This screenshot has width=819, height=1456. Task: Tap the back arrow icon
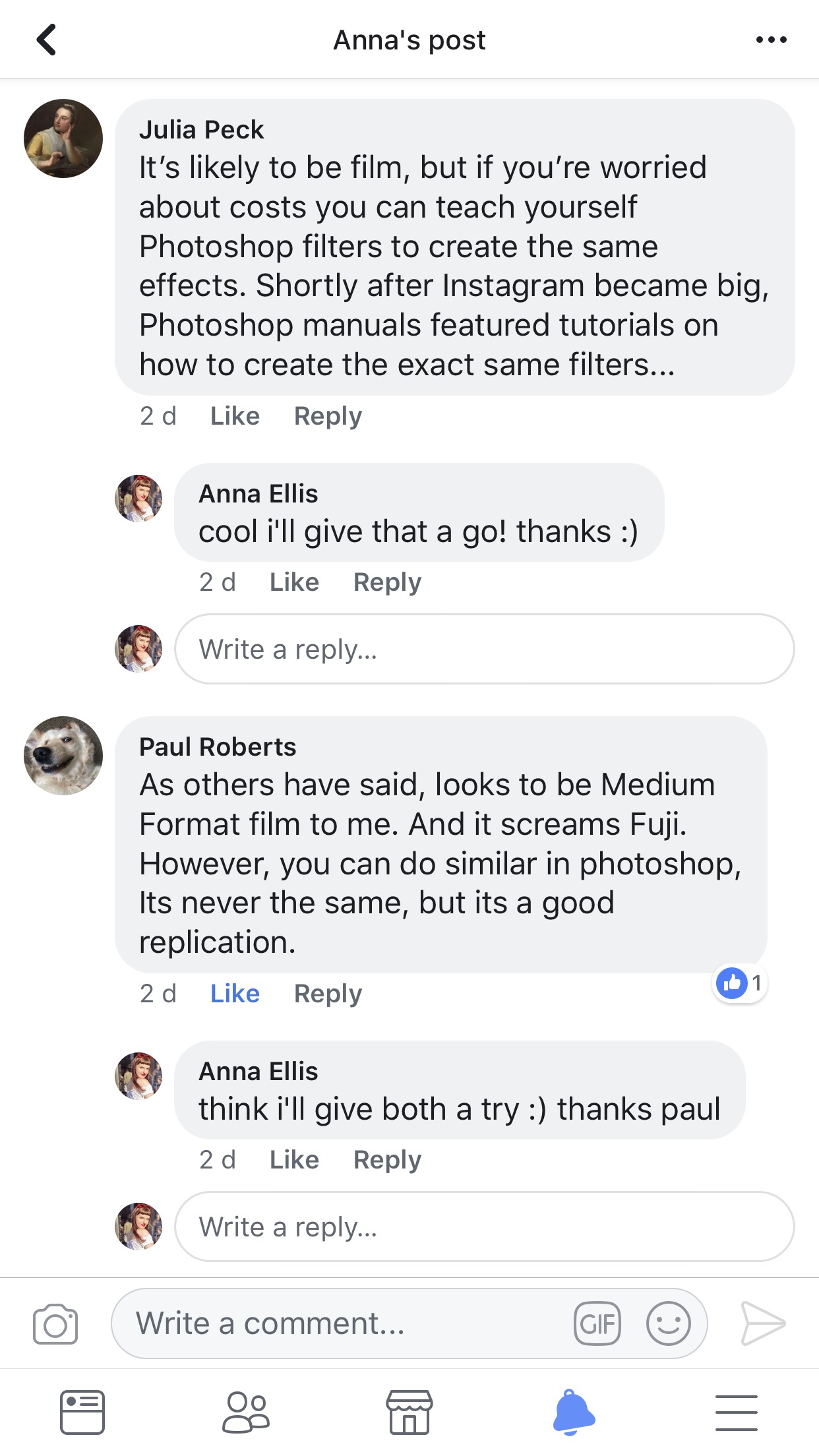[46, 40]
